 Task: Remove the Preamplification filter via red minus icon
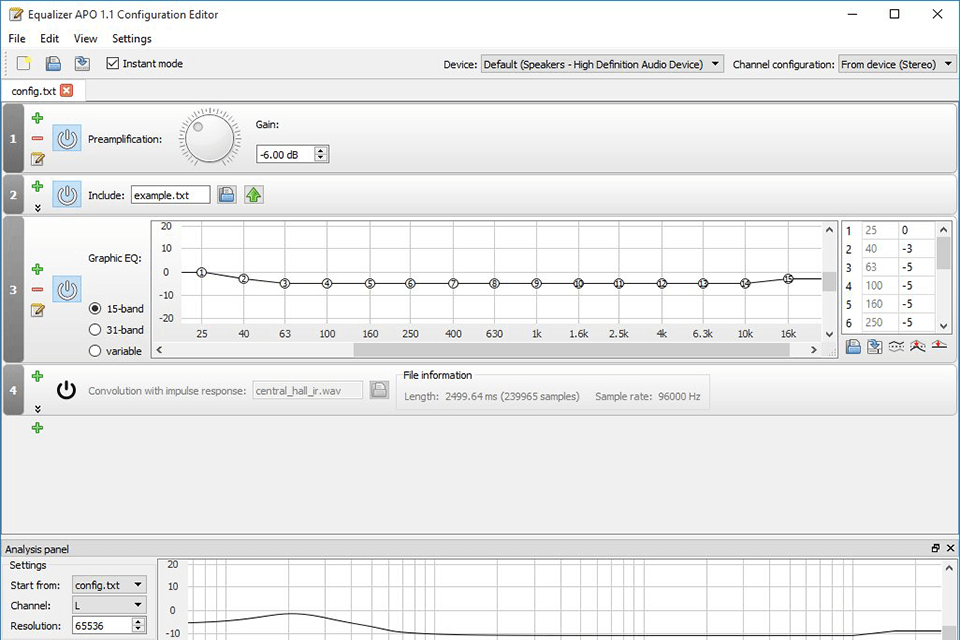point(37,138)
